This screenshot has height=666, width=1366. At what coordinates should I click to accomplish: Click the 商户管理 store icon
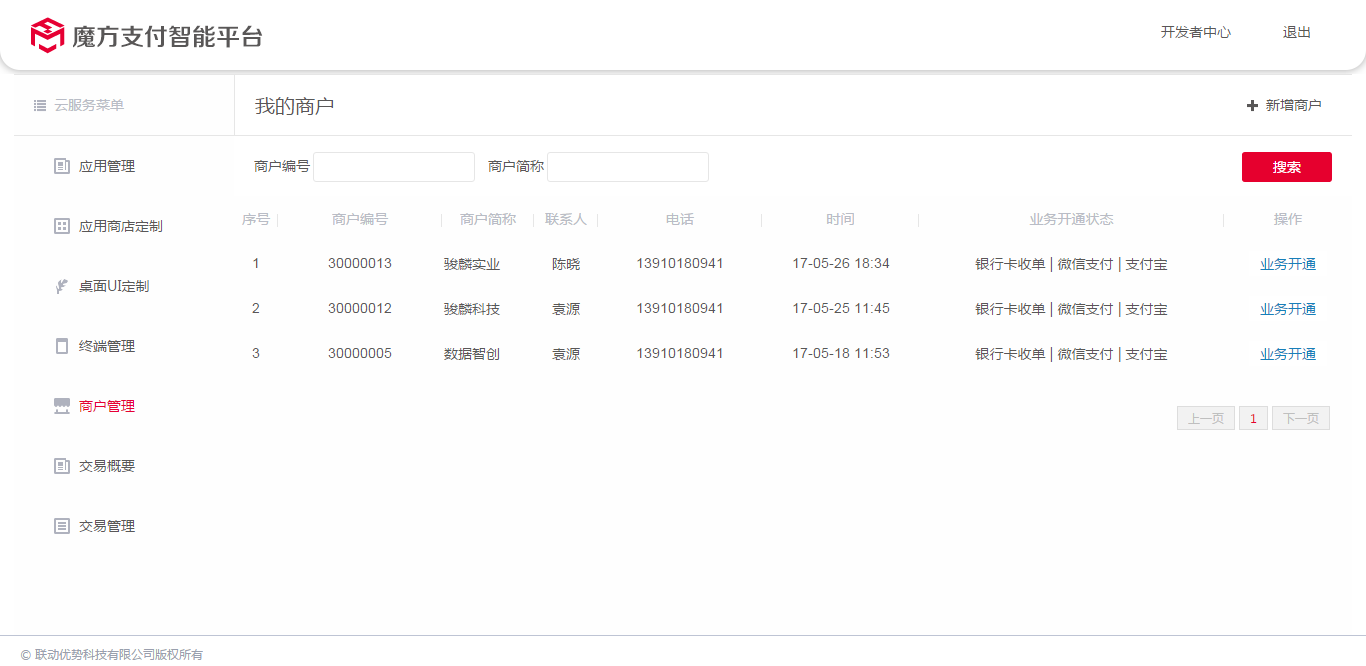point(62,406)
